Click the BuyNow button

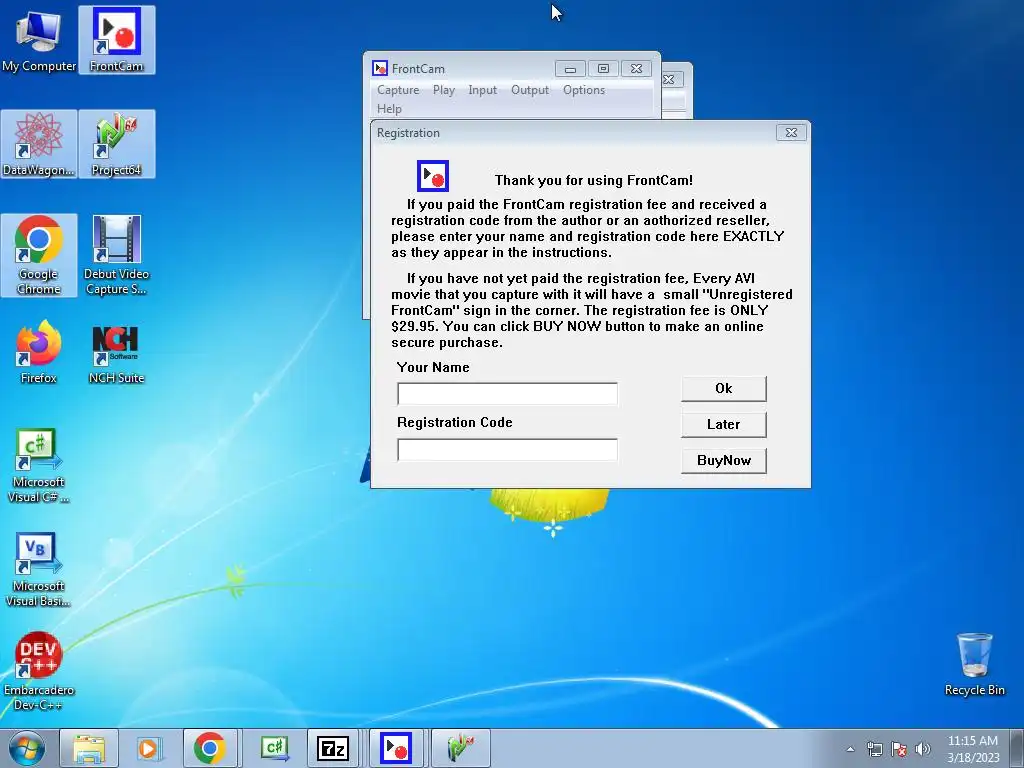[724, 460]
